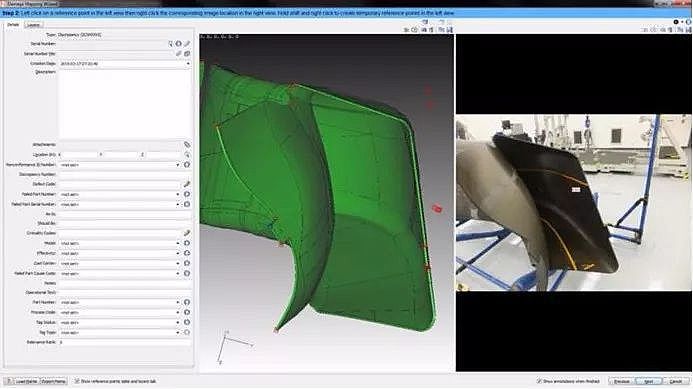Click the copy icon next to Serial Number Site
Screen dimensions: 693x389
coord(187,53)
